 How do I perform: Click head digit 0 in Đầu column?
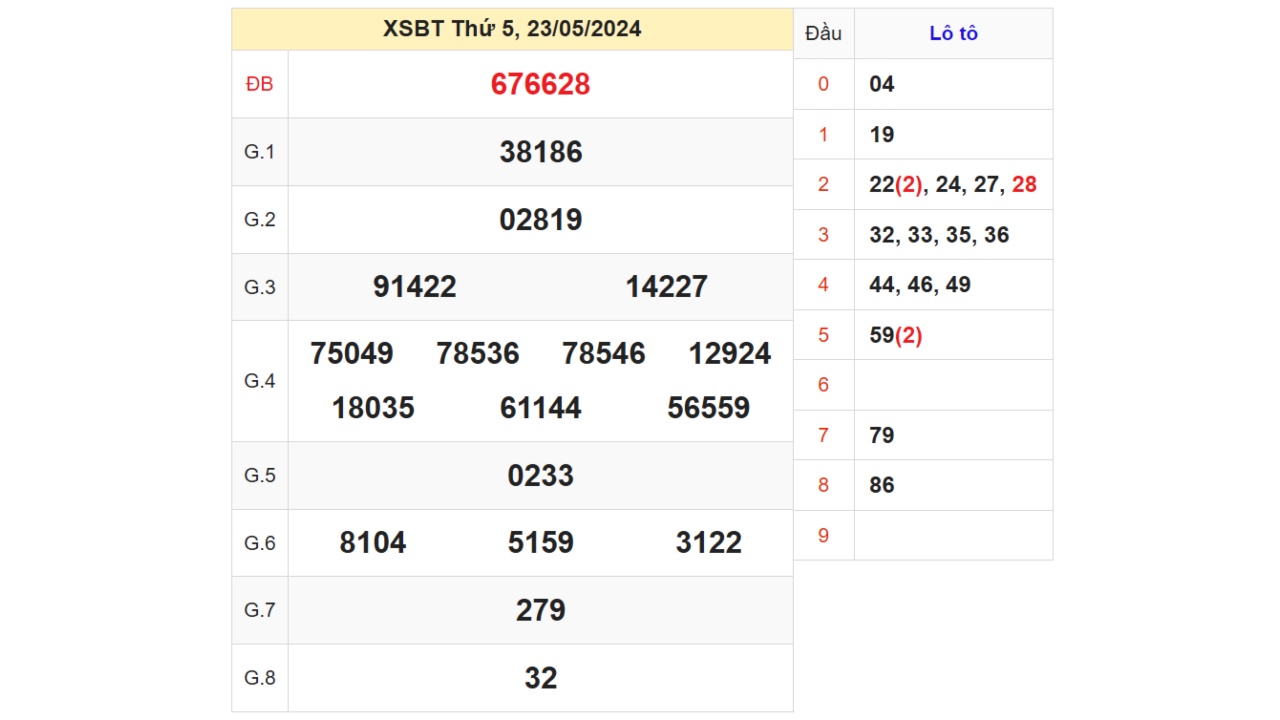pyautogui.click(x=823, y=84)
